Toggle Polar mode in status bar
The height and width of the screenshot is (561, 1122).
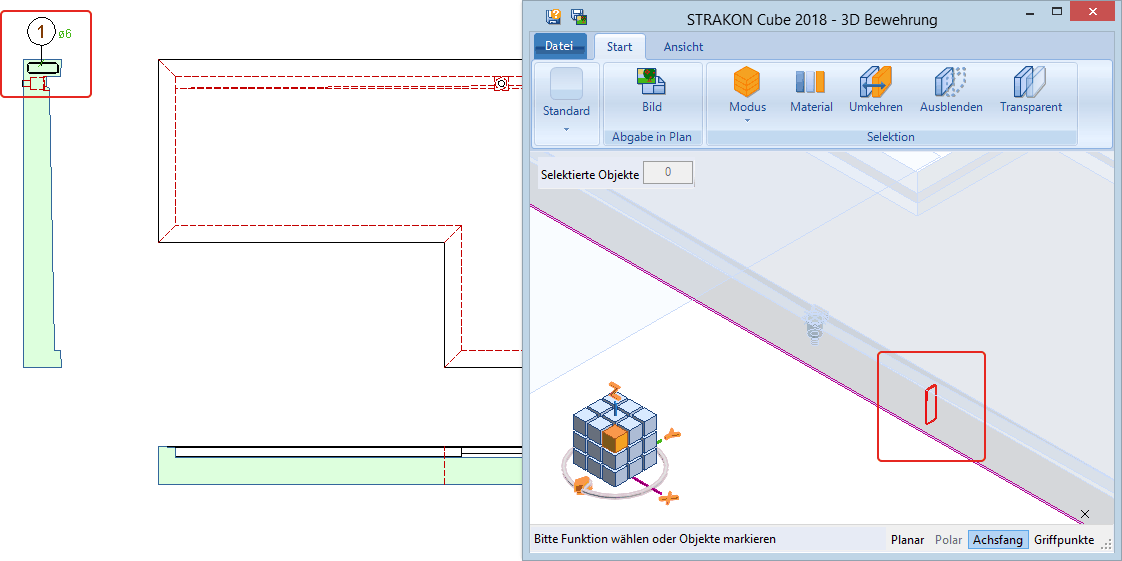947,540
